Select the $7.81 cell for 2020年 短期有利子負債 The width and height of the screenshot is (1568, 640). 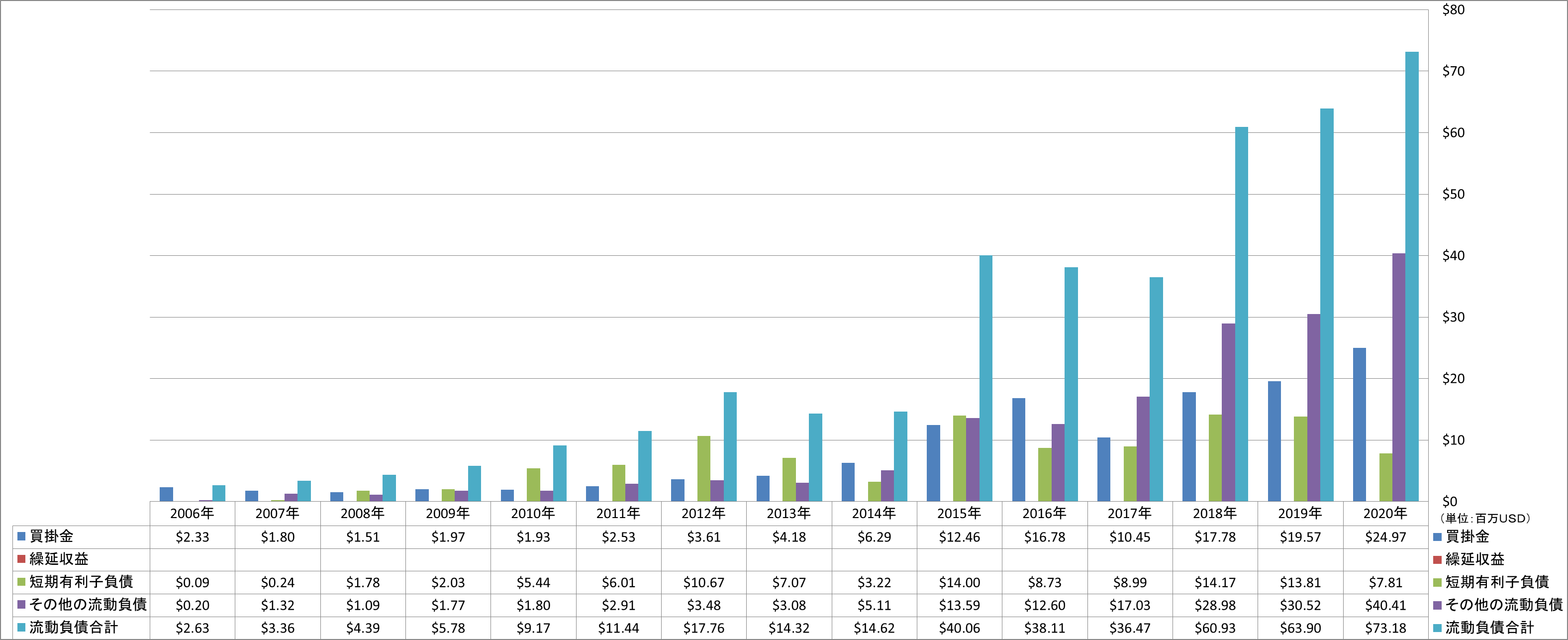pyautogui.click(x=1385, y=583)
